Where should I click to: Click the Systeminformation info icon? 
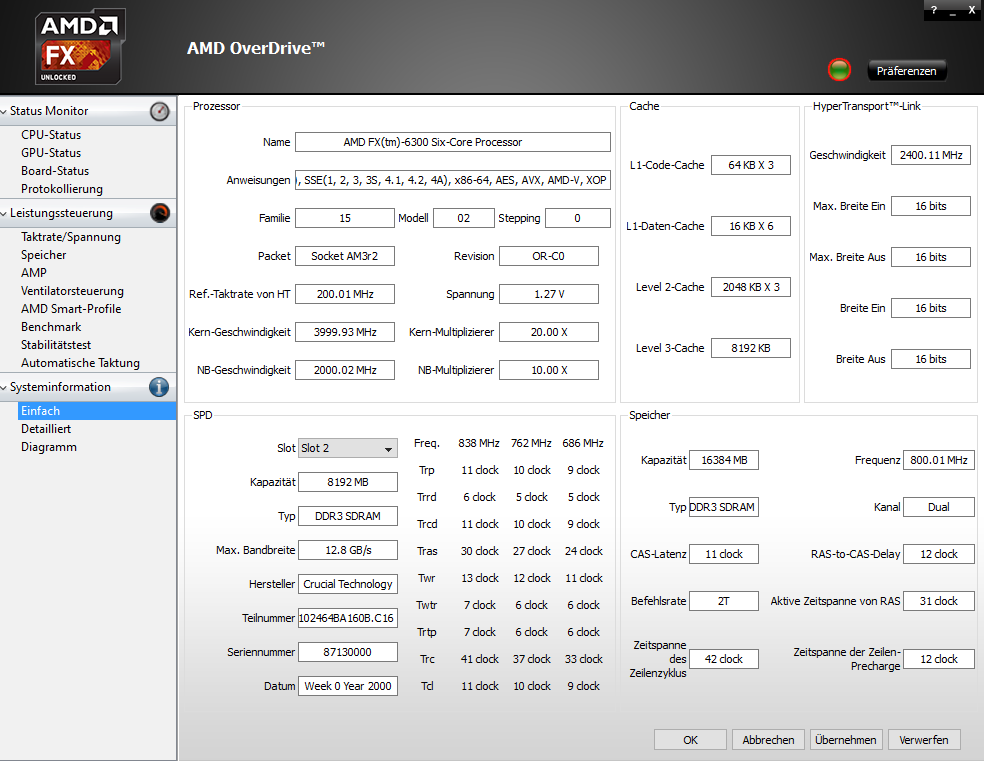[x=159, y=387]
